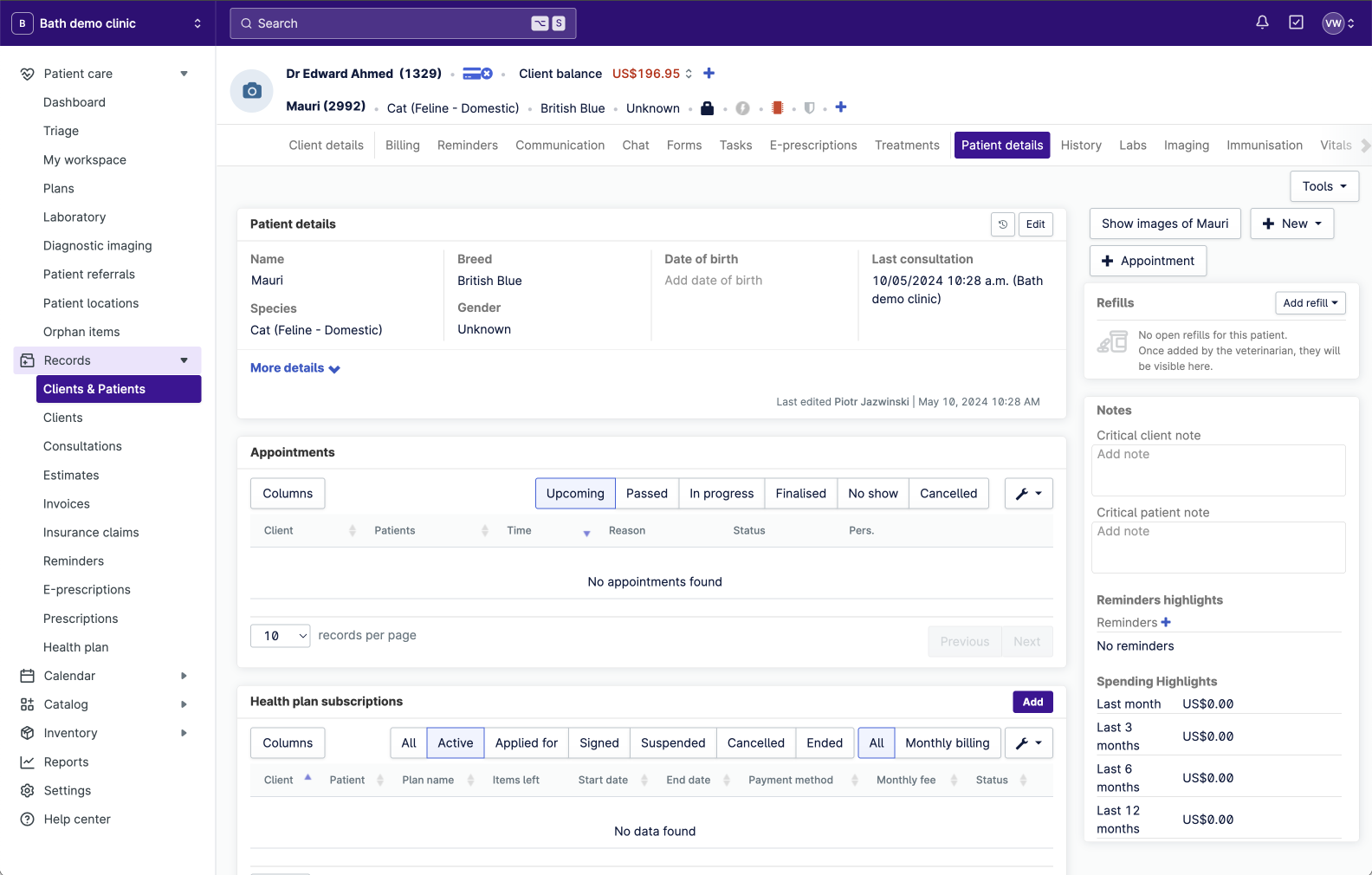The image size is (1372, 875).
Task: Open the tasks checklist icon in top bar
Action: tap(1296, 23)
